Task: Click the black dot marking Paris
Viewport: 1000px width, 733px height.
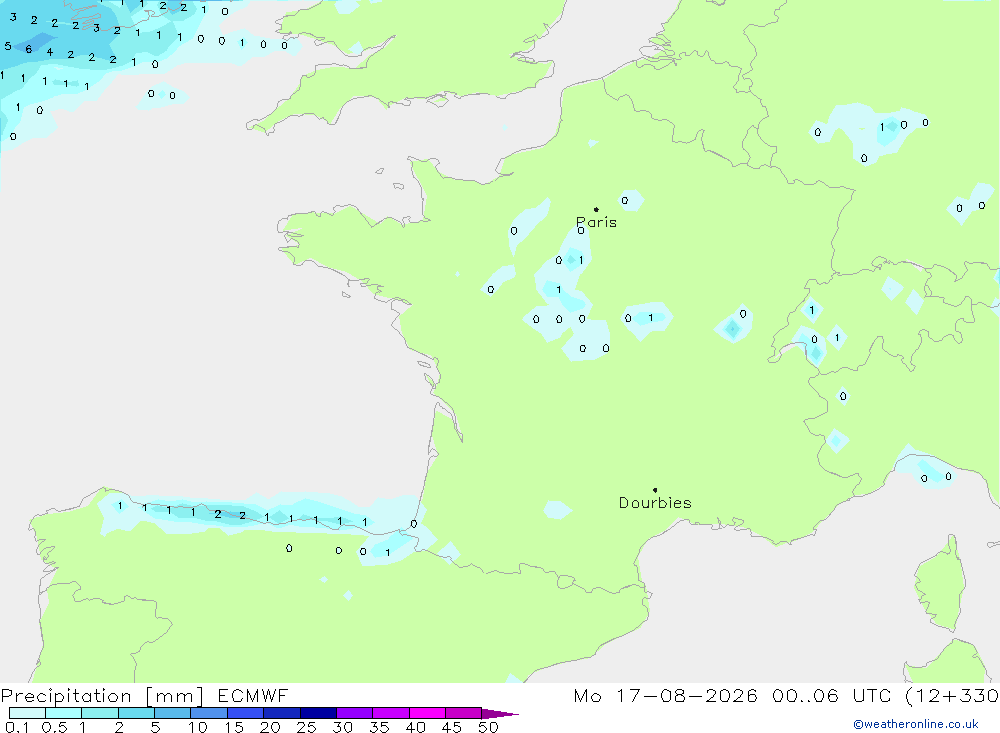Action: (x=596, y=209)
